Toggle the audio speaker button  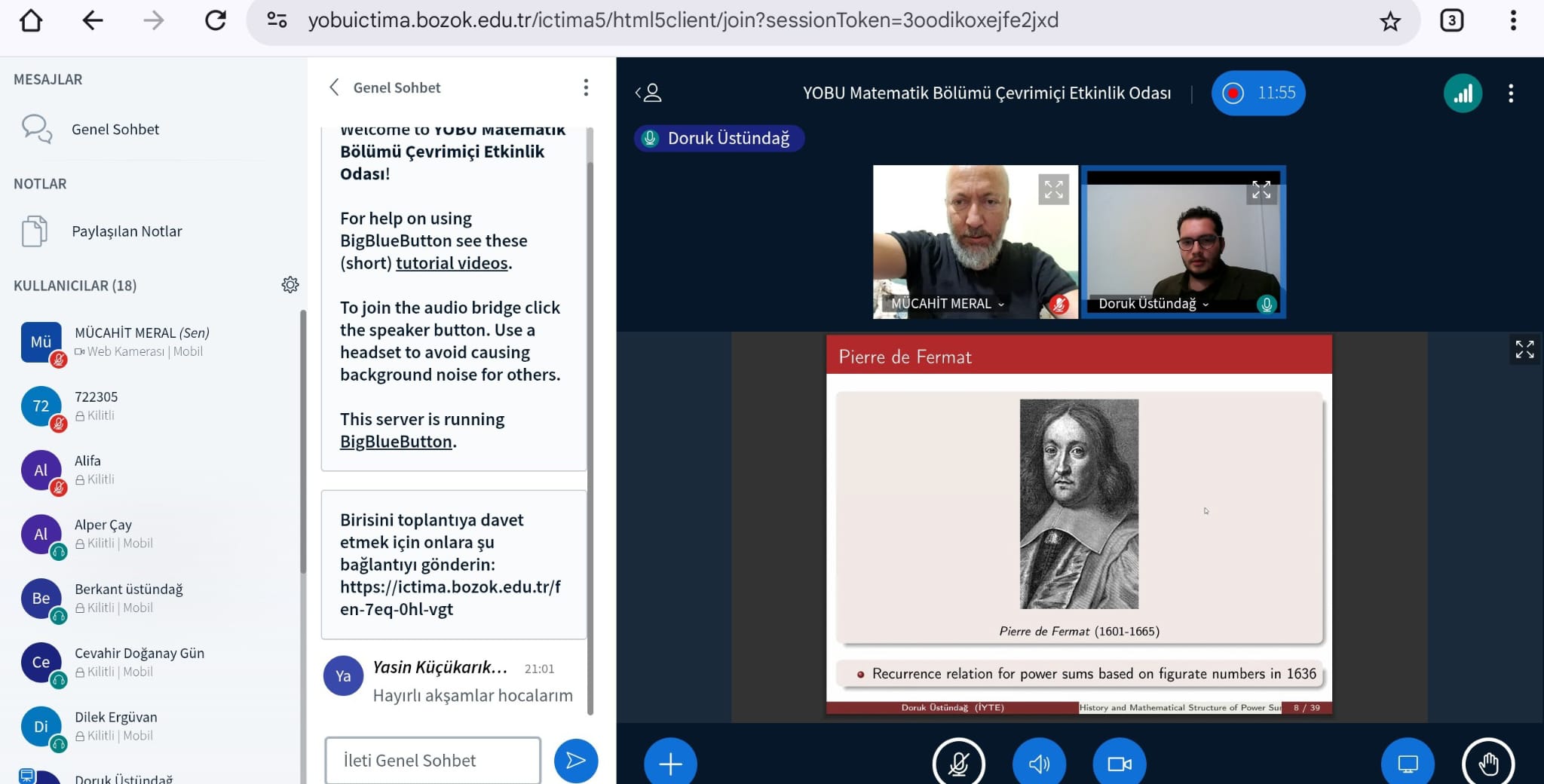pyautogui.click(x=1039, y=763)
